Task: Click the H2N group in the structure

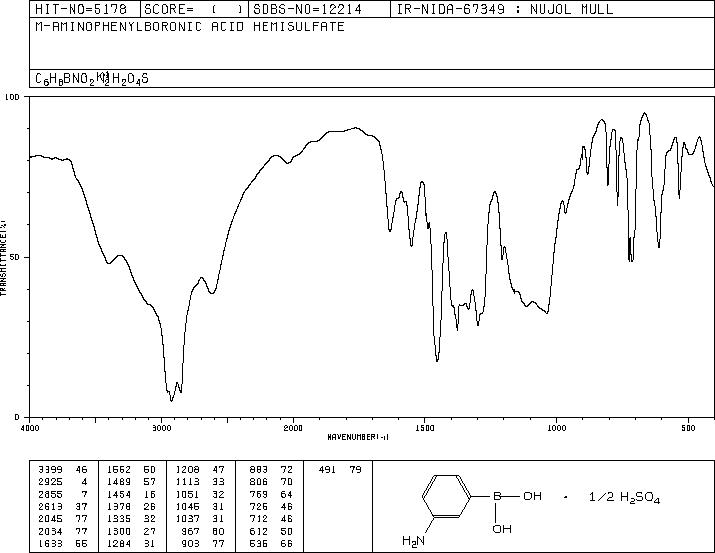Action: coord(413,541)
